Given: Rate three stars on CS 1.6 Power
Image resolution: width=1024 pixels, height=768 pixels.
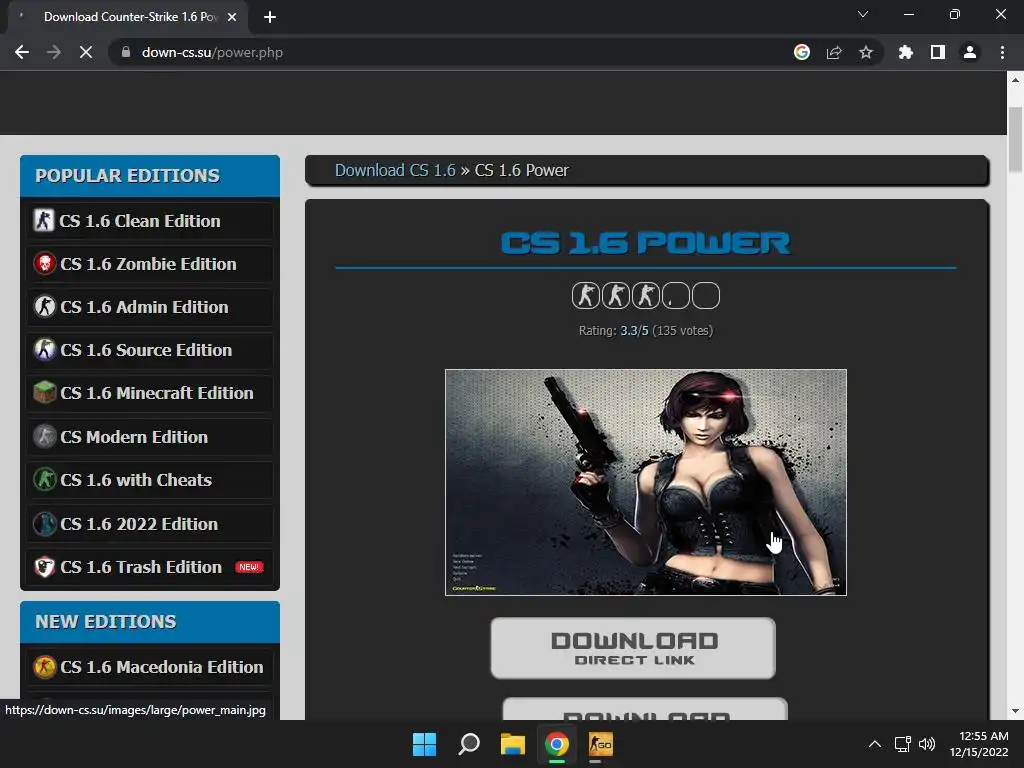Looking at the screenshot, I should (646, 296).
